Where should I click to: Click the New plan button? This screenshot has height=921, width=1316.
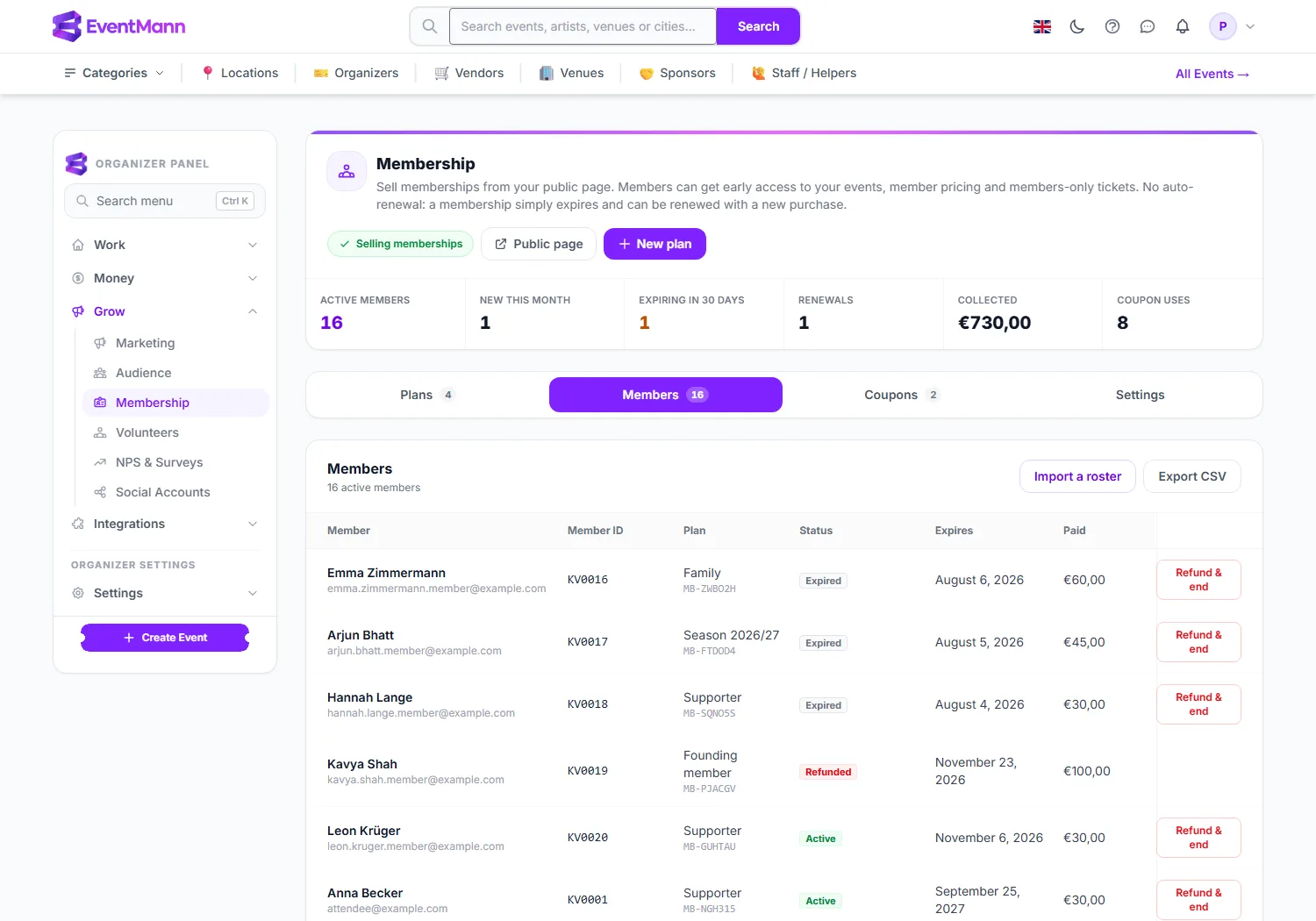654,244
